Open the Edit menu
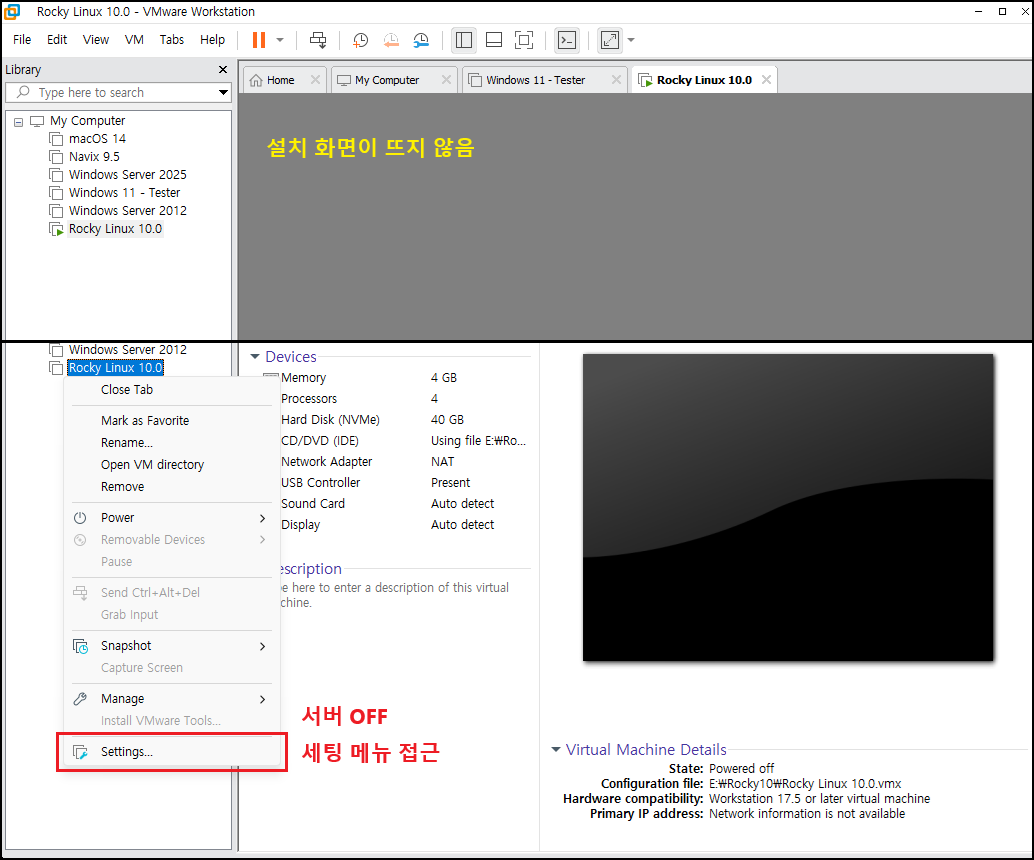This screenshot has width=1034, height=860. tap(57, 40)
